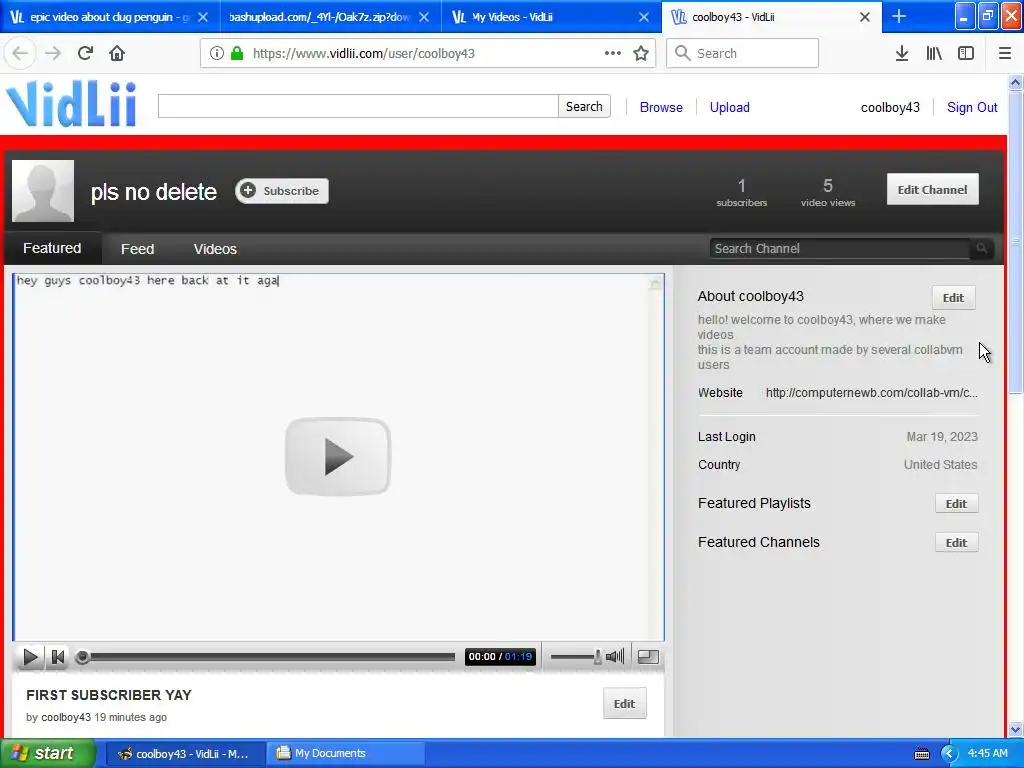Edit Featured Playlists
The width and height of the screenshot is (1024, 768).
click(x=956, y=504)
